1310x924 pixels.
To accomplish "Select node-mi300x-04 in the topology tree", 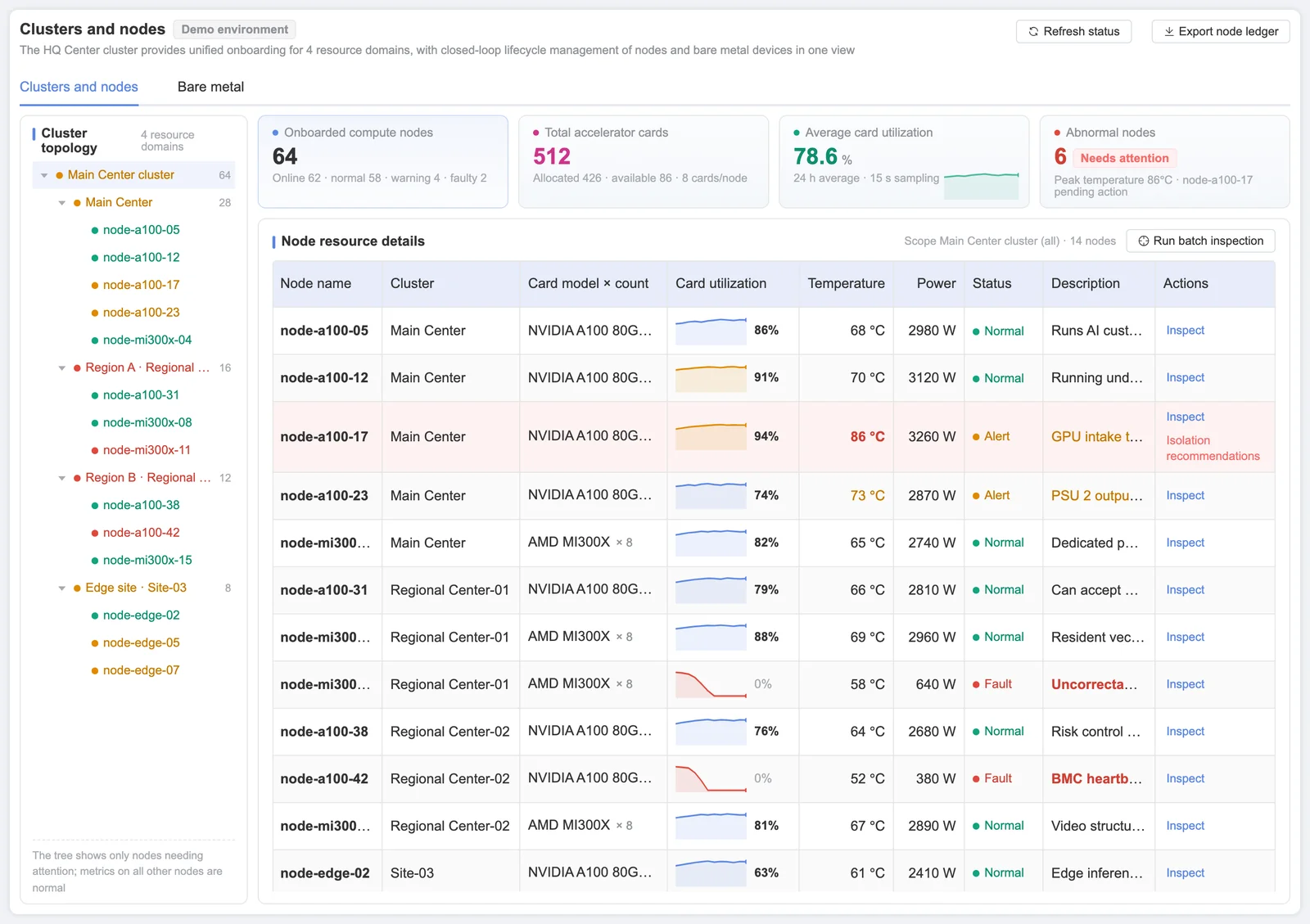I will [147, 340].
